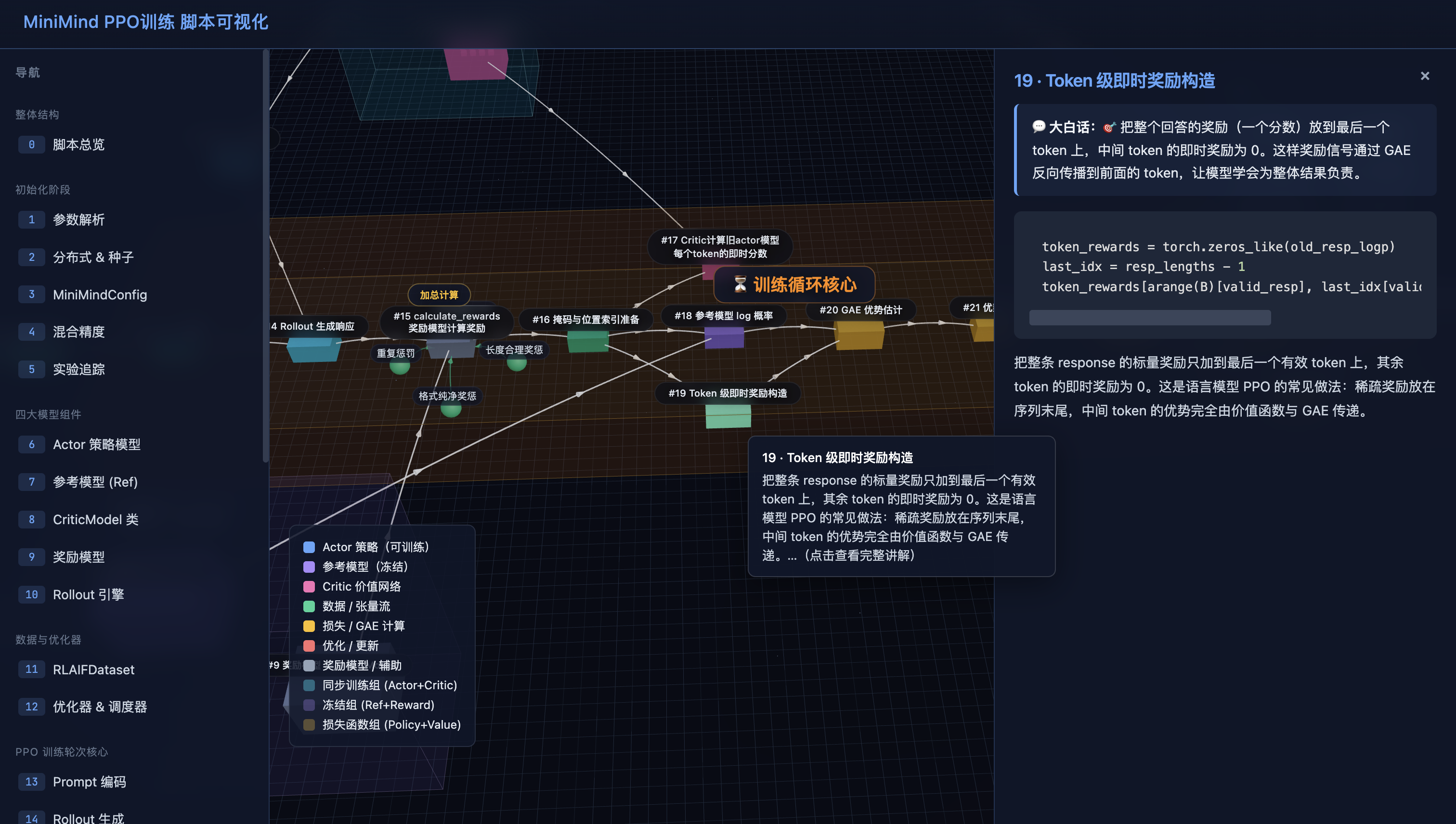Click the 四大模型组件 section header
The width and height of the screenshot is (1456, 824).
[x=48, y=414]
